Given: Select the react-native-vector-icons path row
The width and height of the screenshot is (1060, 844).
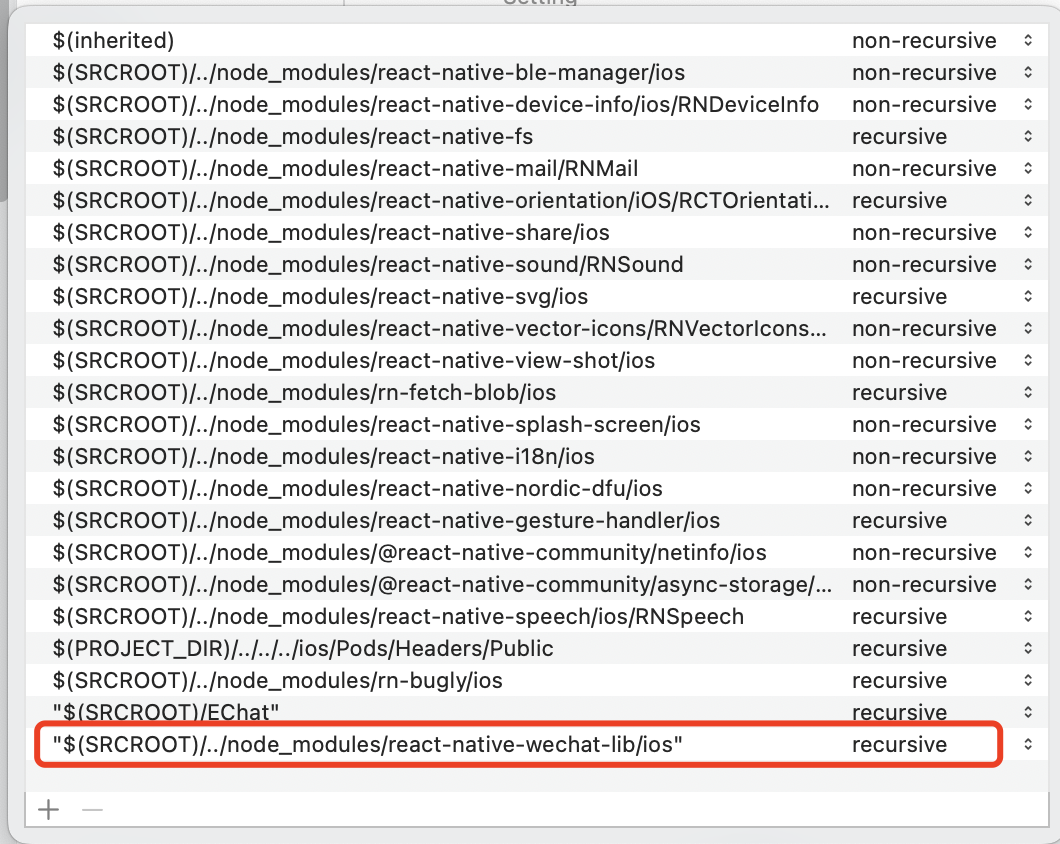Looking at the screenshot, I should tap(440, 329).
